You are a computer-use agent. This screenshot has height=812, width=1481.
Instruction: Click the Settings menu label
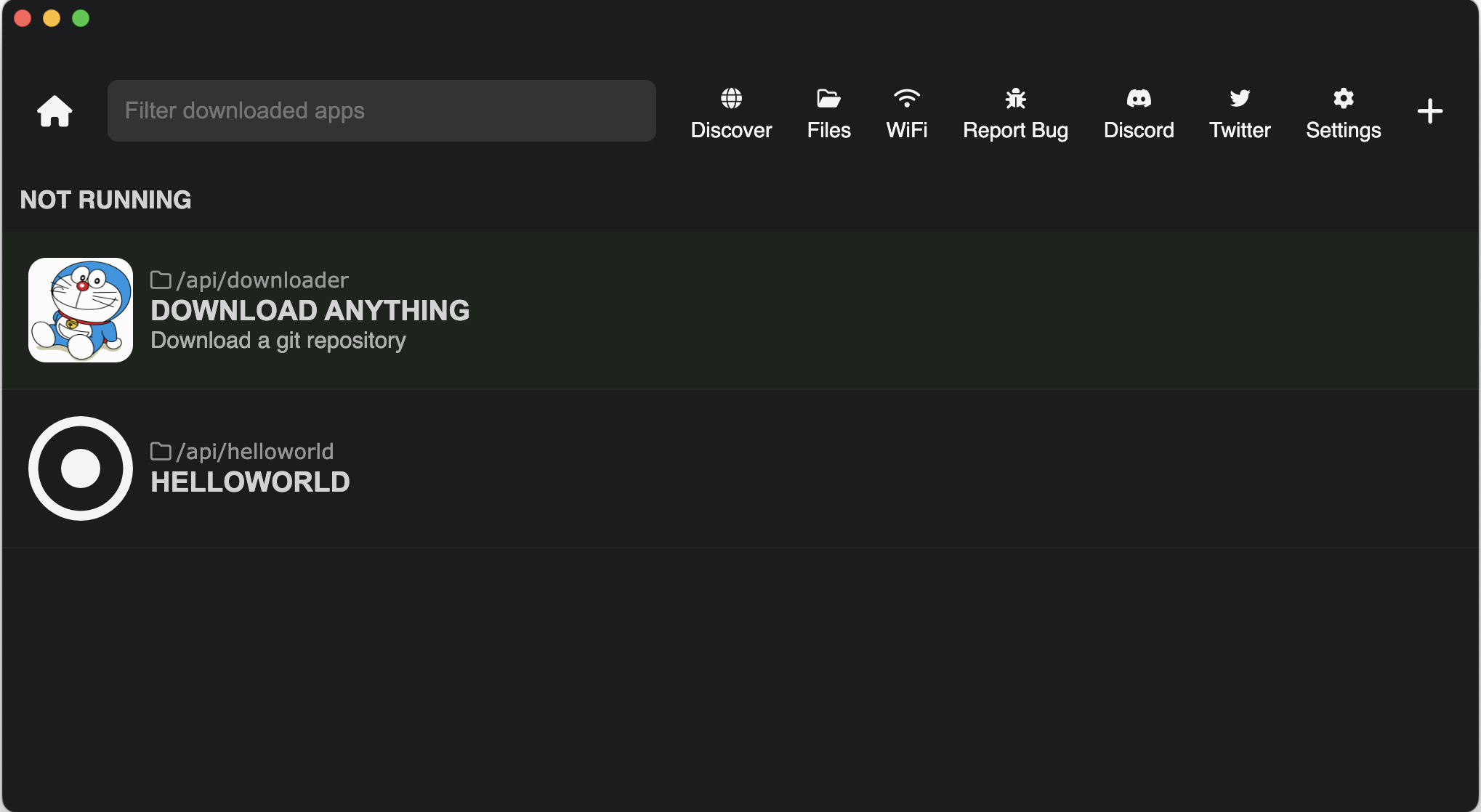point(1343,131)
